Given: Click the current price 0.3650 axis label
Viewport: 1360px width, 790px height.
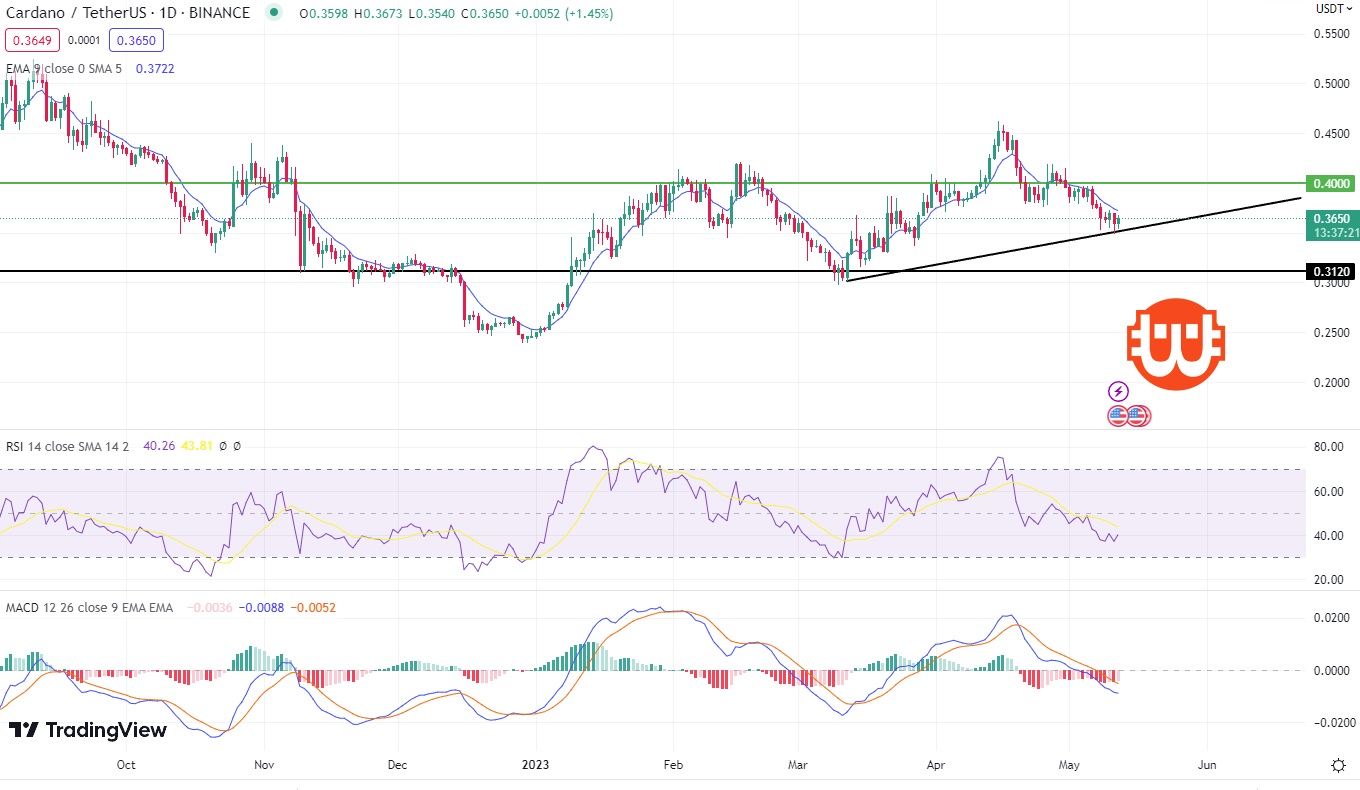Looking at the screenshot, I should pyautogui.click(x=1331, y=218).
